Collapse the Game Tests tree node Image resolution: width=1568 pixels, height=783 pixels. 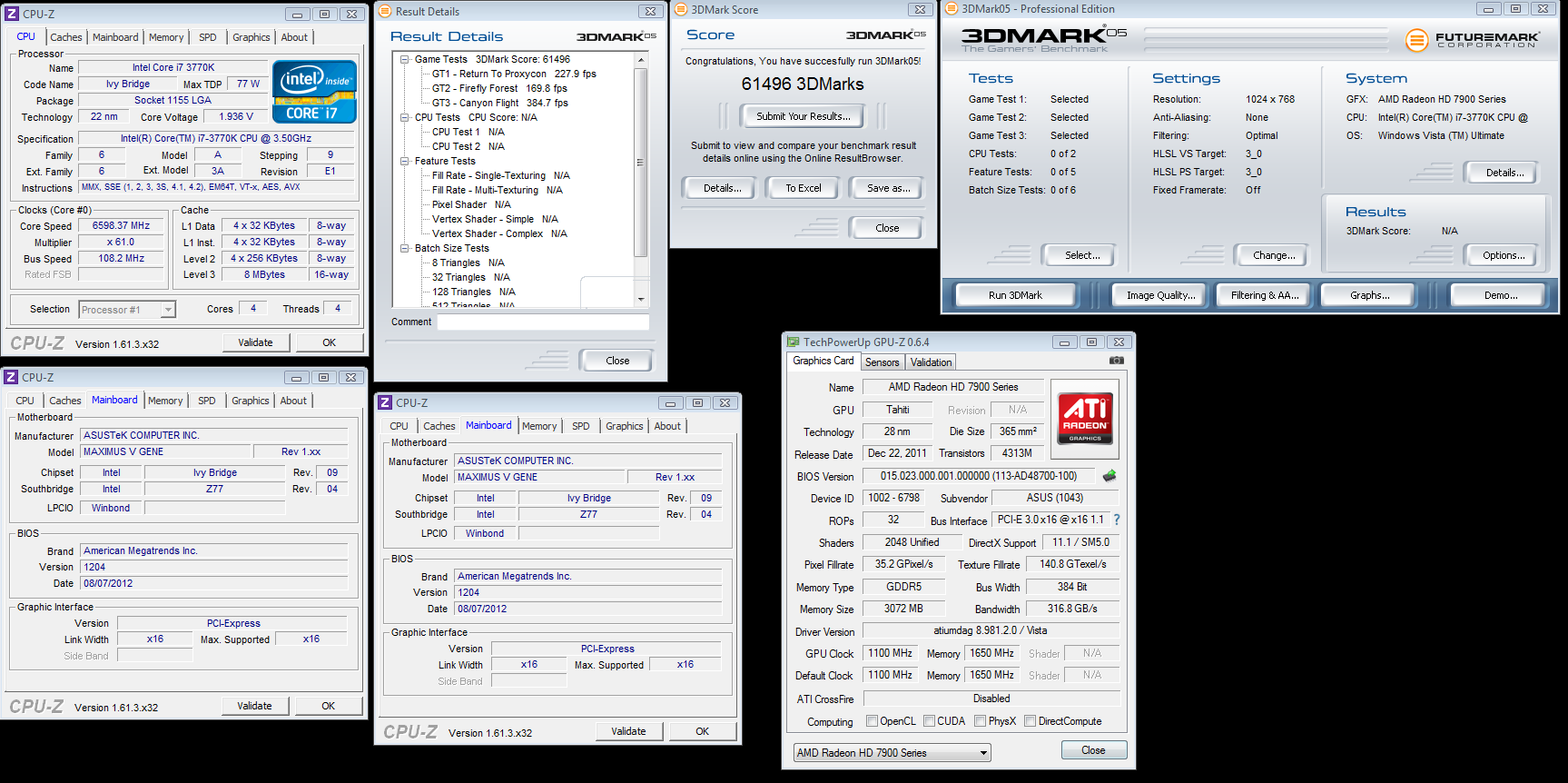pos(405,59)
